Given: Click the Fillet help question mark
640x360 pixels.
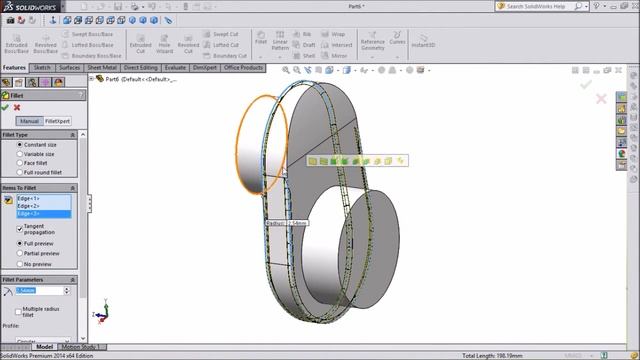Looking at the screenshot, I should click(x=81, y=95).
